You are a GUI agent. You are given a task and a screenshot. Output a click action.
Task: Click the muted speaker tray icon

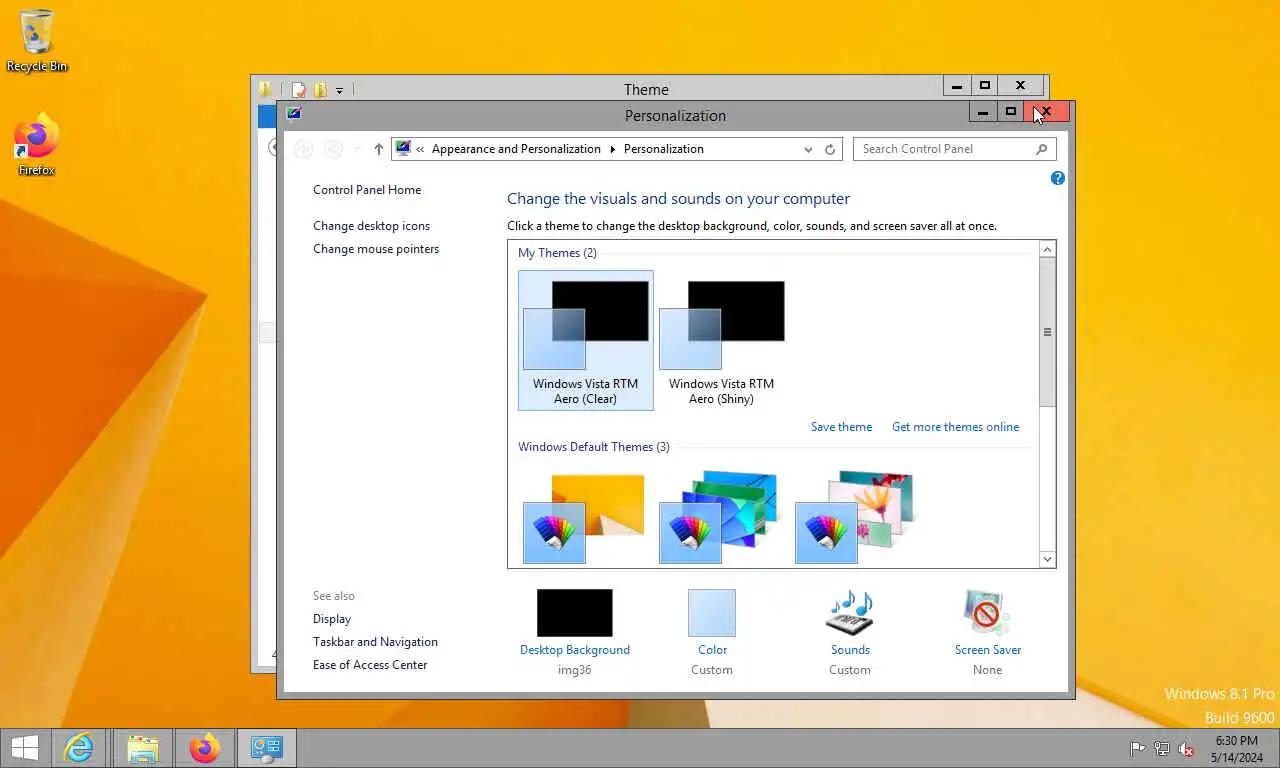(x=1186, y=748)
